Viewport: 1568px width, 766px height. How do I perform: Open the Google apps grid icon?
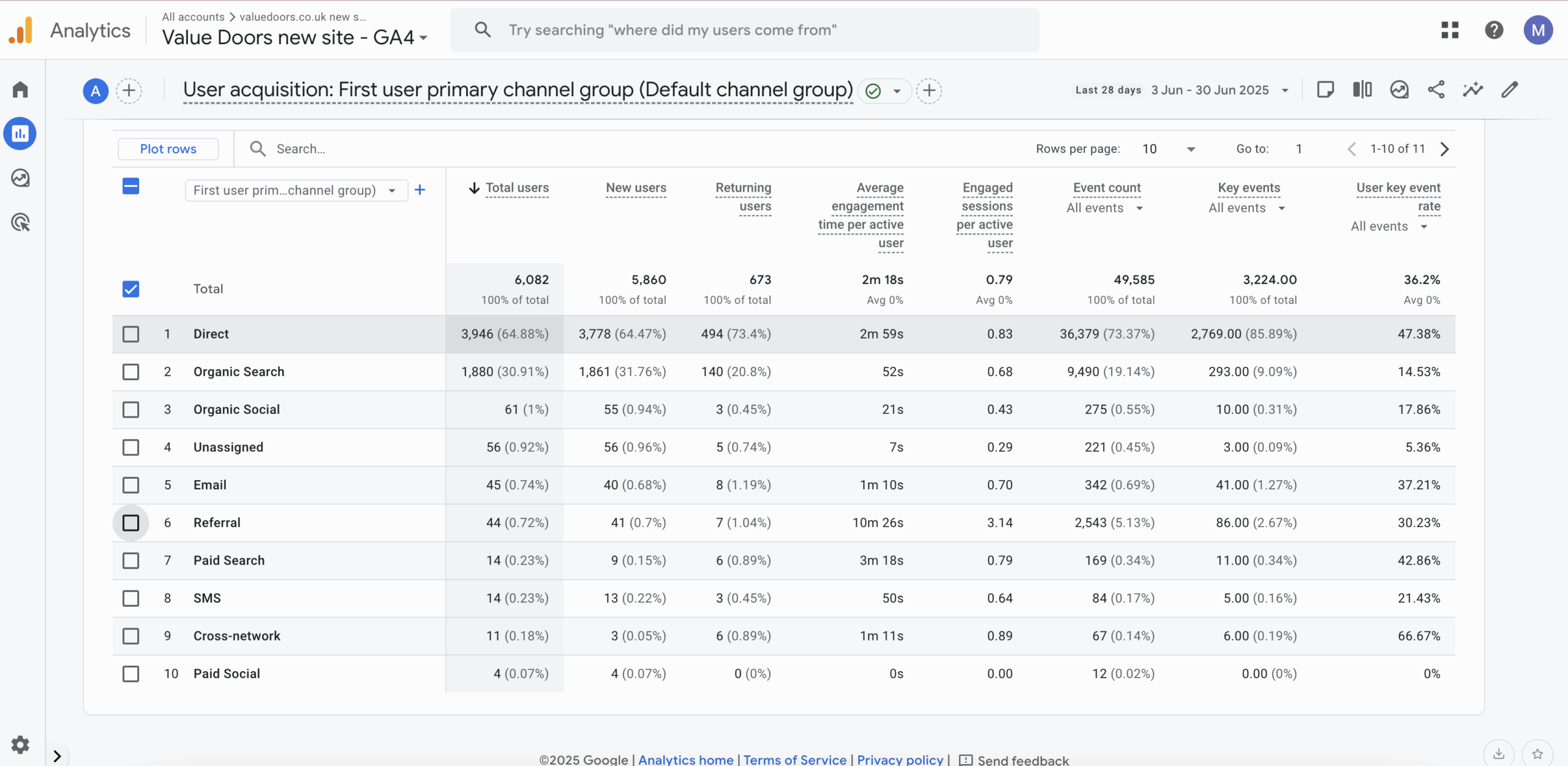click(1450, 30)
